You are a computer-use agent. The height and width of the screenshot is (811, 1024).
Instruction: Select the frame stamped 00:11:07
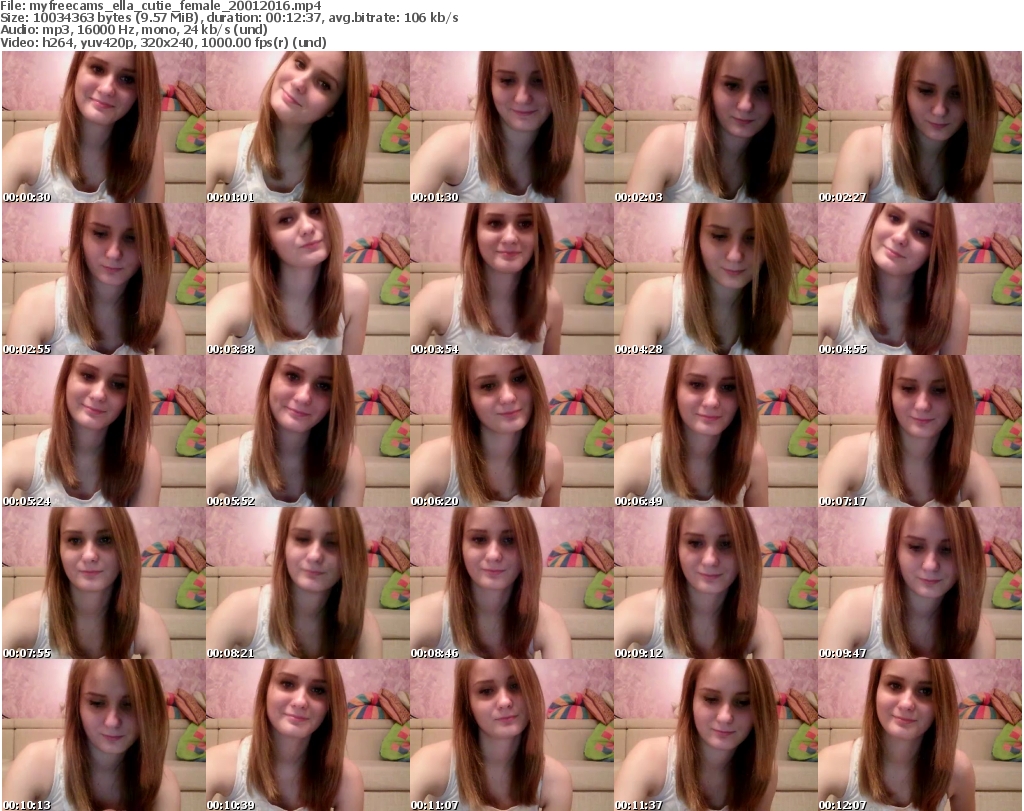click(x=512, y=735)
